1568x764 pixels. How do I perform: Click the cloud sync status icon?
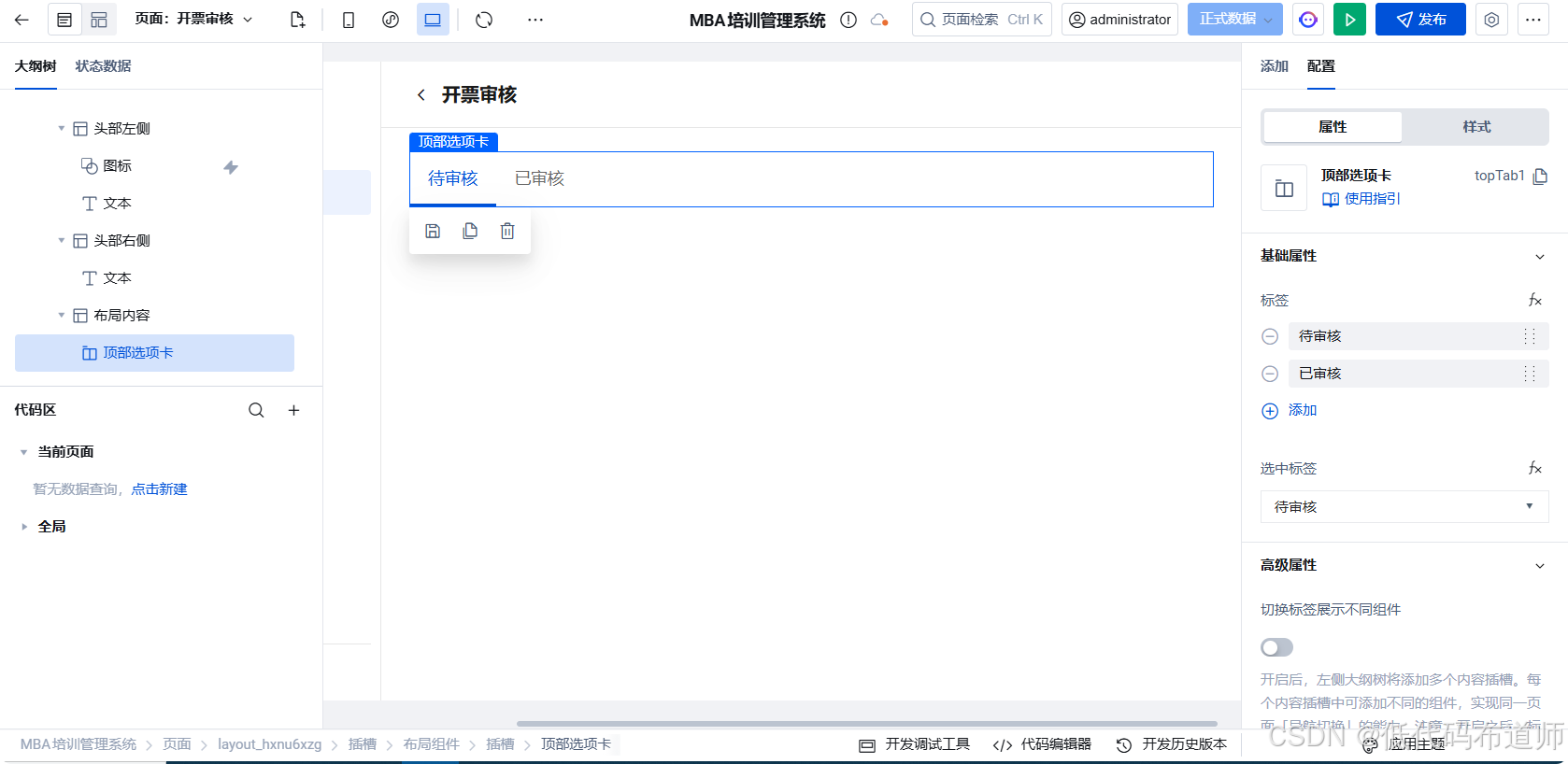[x=879, y=20]
